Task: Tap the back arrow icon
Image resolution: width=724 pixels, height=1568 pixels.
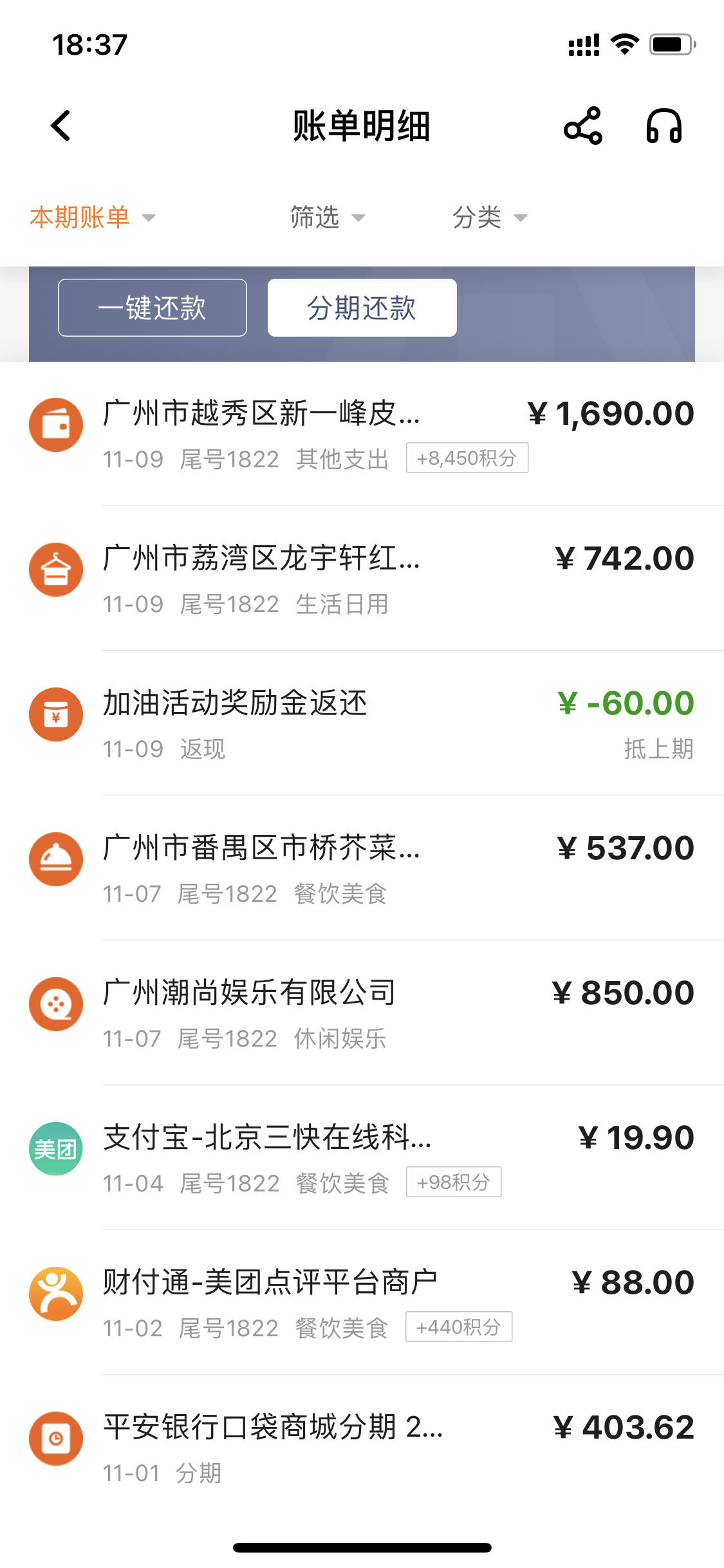Action: [x=60, y=126]
